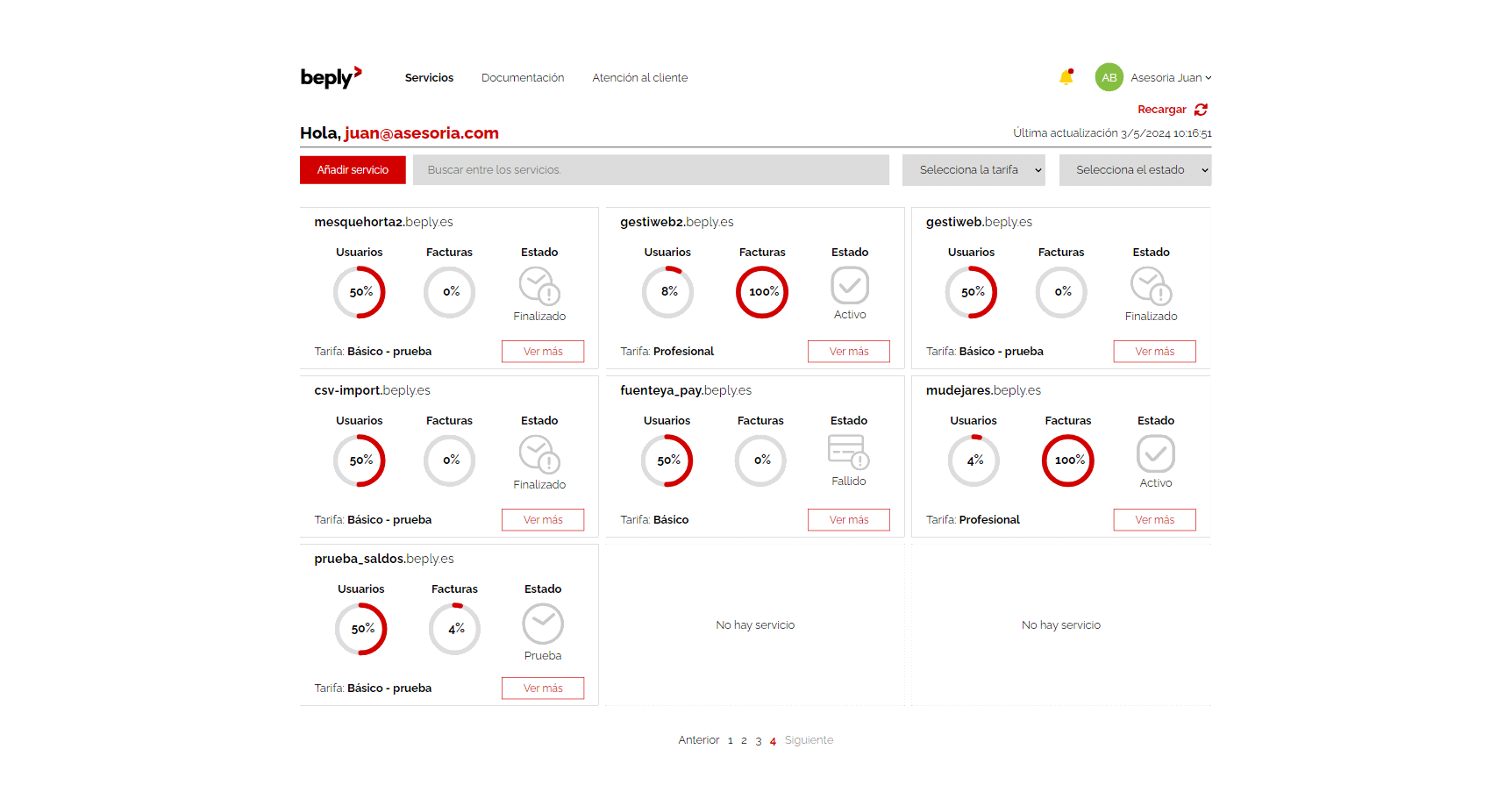Image resolution: width=1512 pixels, height=806 pixels.
Task: Open the Selecciona la tarifa dropdown
Action: coord(974,170)
